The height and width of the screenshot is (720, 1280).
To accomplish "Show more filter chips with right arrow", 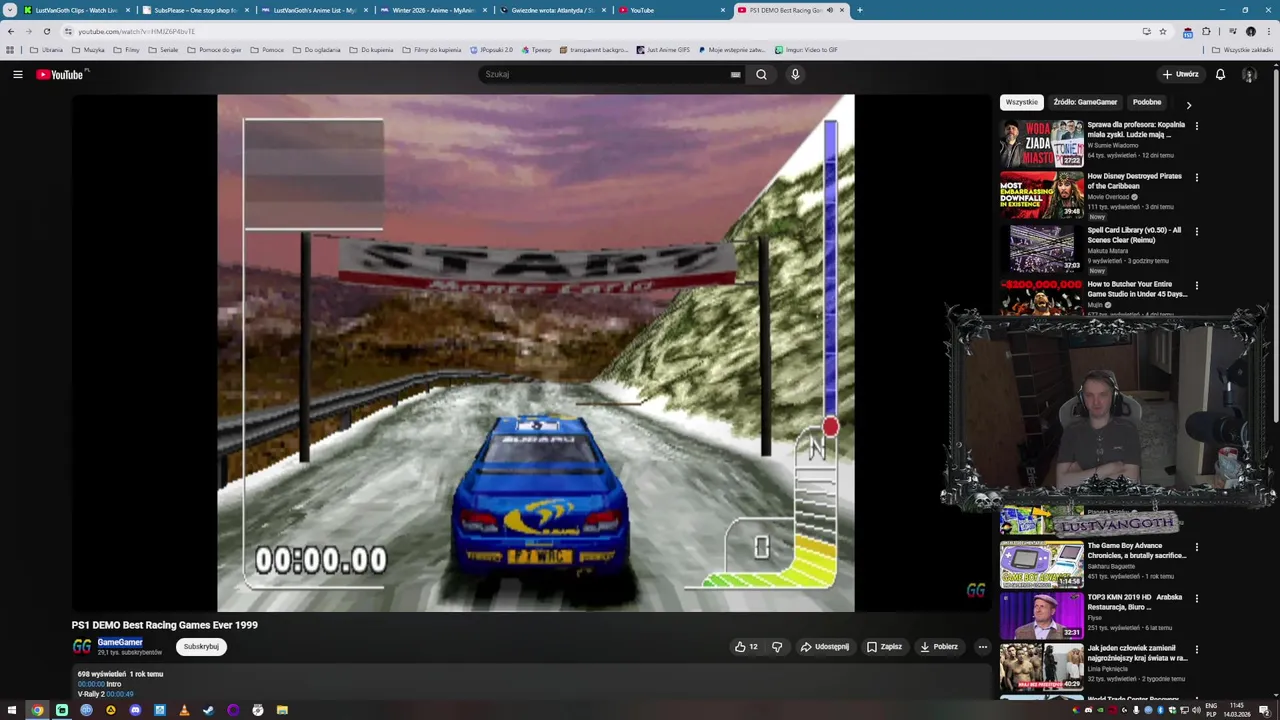I will point(1188,104).
